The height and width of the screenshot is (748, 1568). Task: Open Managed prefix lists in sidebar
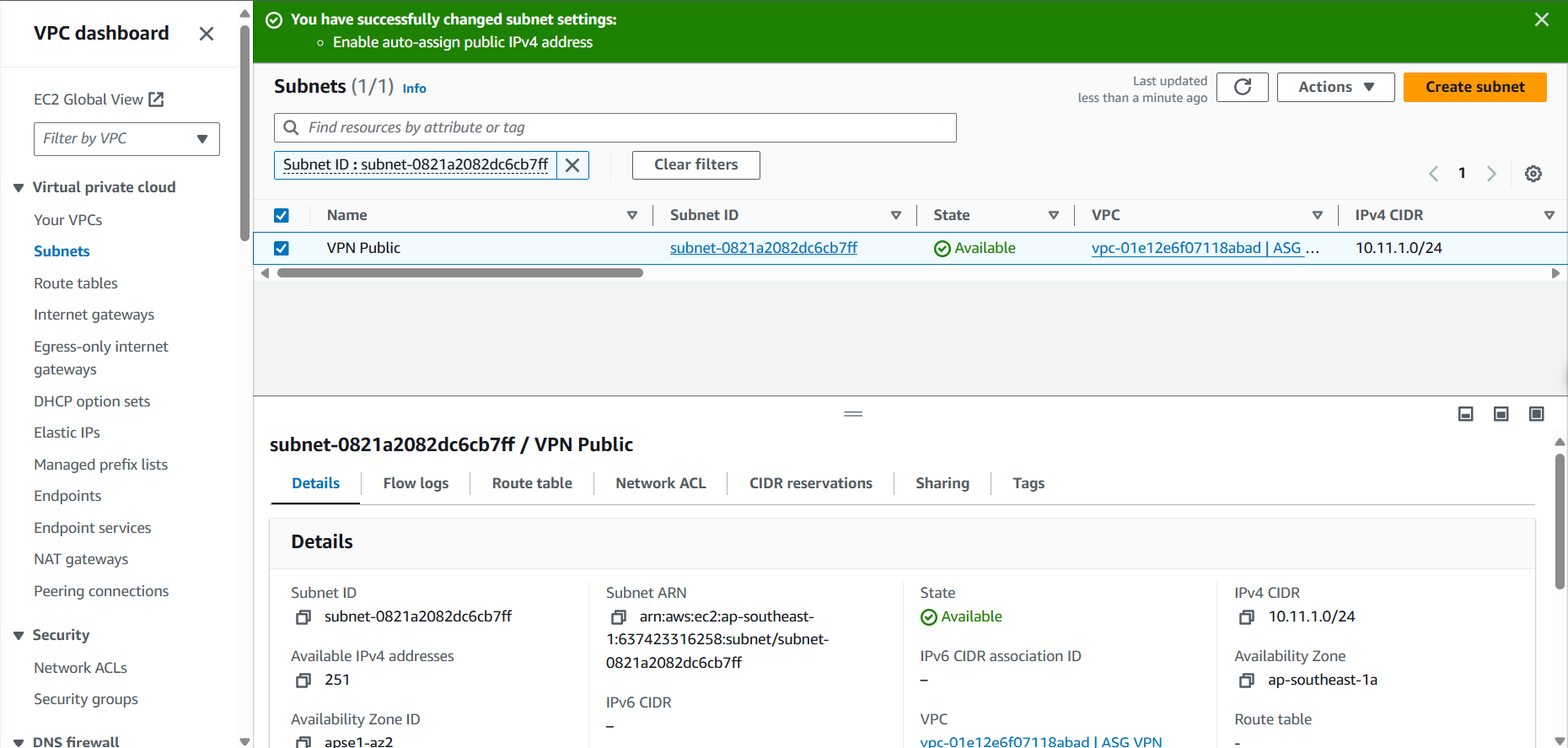(100, 465)
